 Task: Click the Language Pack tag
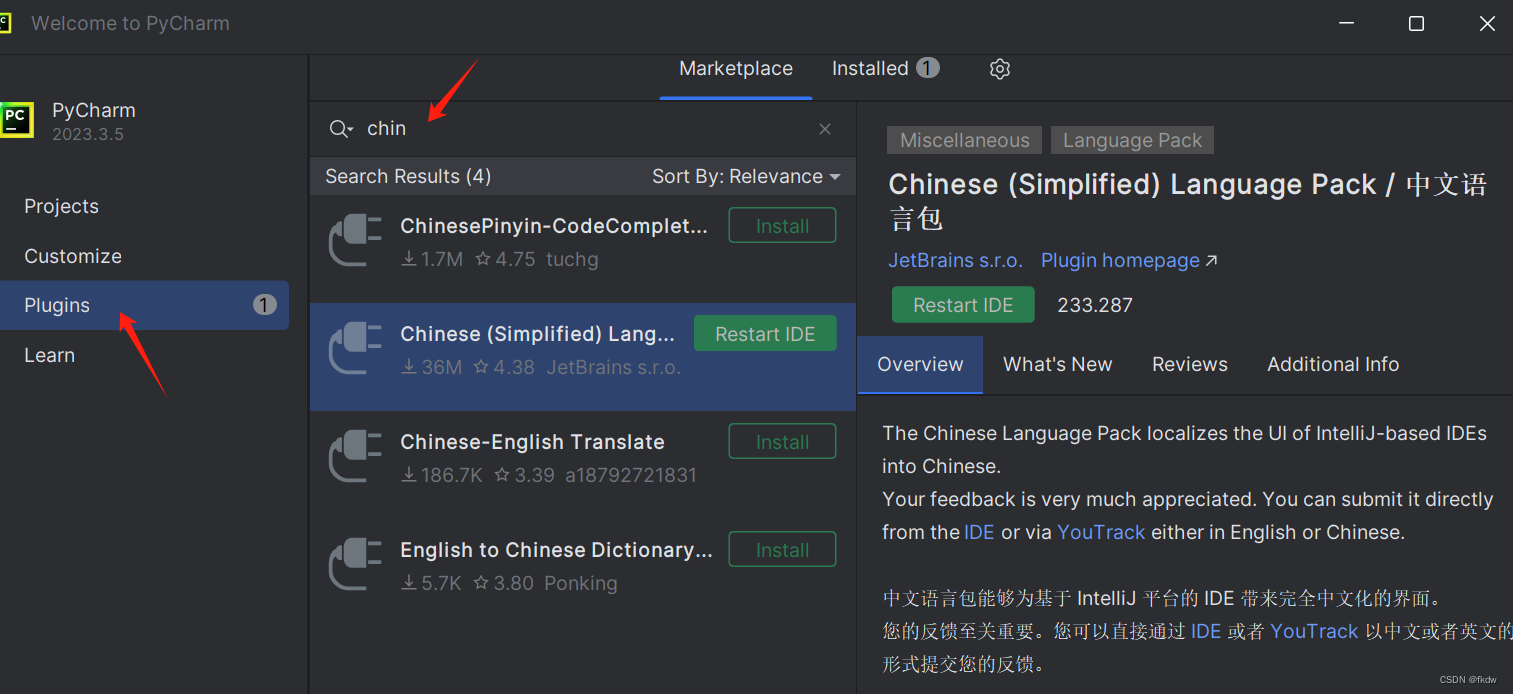[x=1132, y=140]
